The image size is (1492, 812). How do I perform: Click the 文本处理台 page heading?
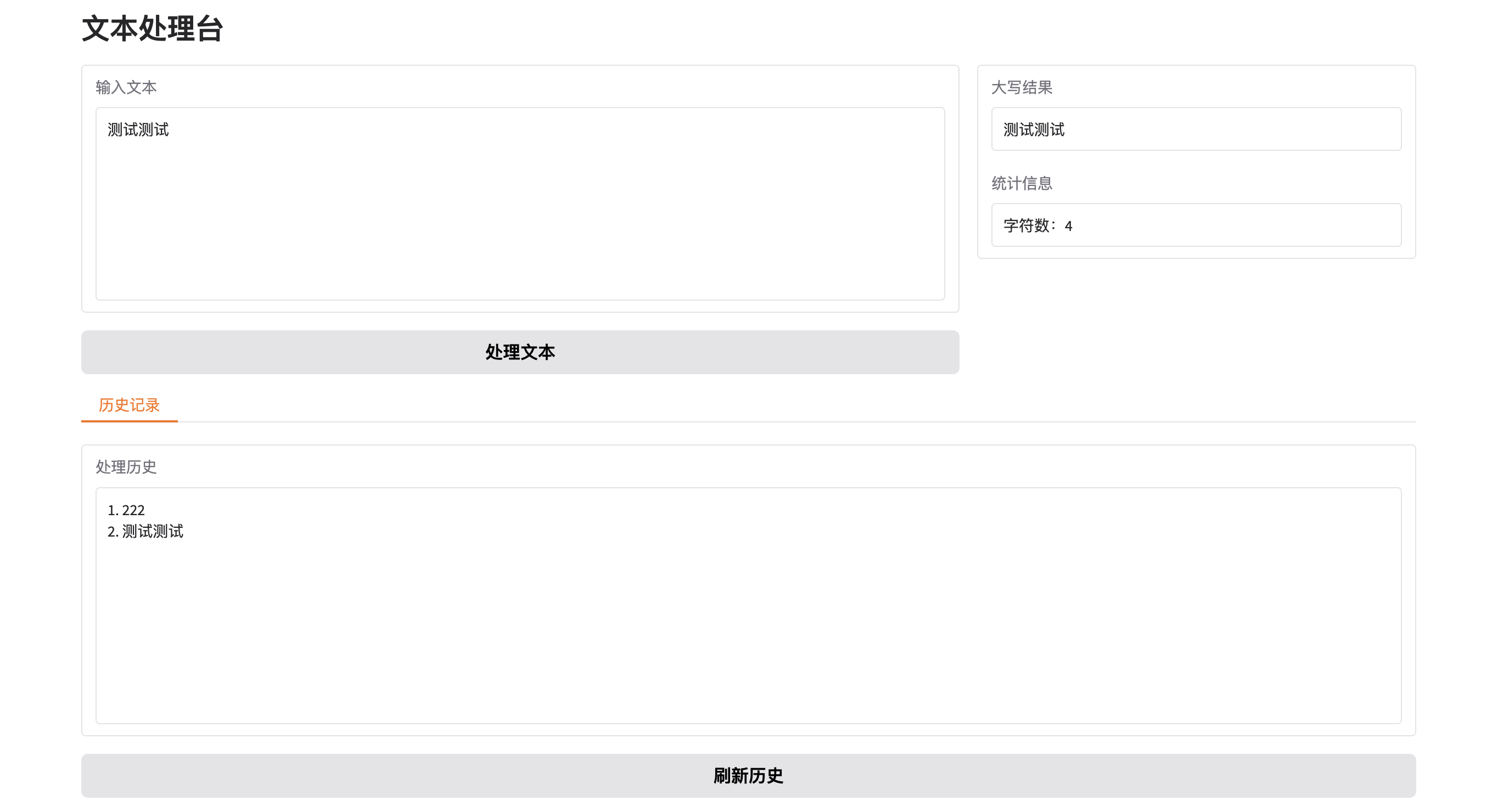pyautogui.click(x=152, y=29)
